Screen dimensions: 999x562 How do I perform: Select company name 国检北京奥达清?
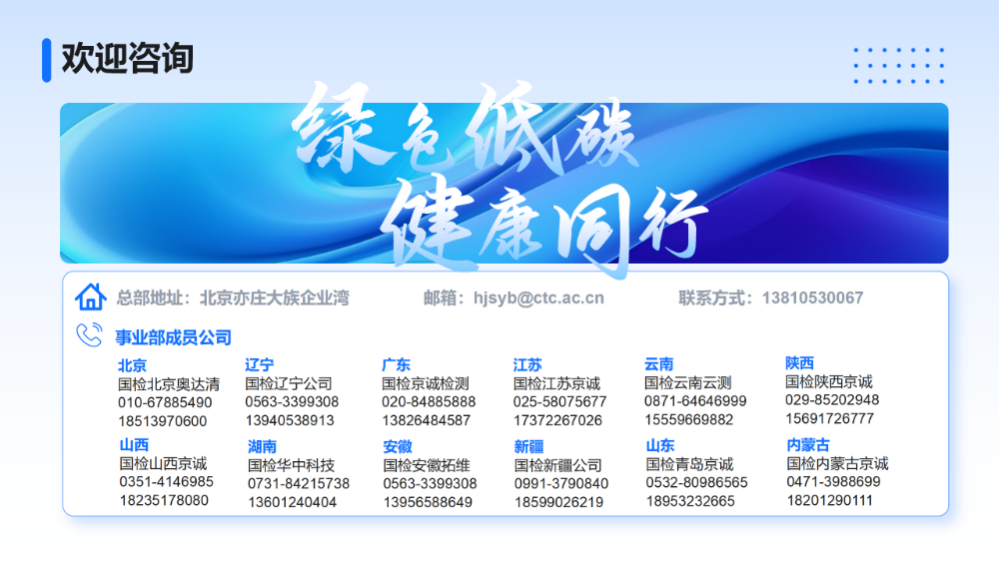click(x=169, y=384)
